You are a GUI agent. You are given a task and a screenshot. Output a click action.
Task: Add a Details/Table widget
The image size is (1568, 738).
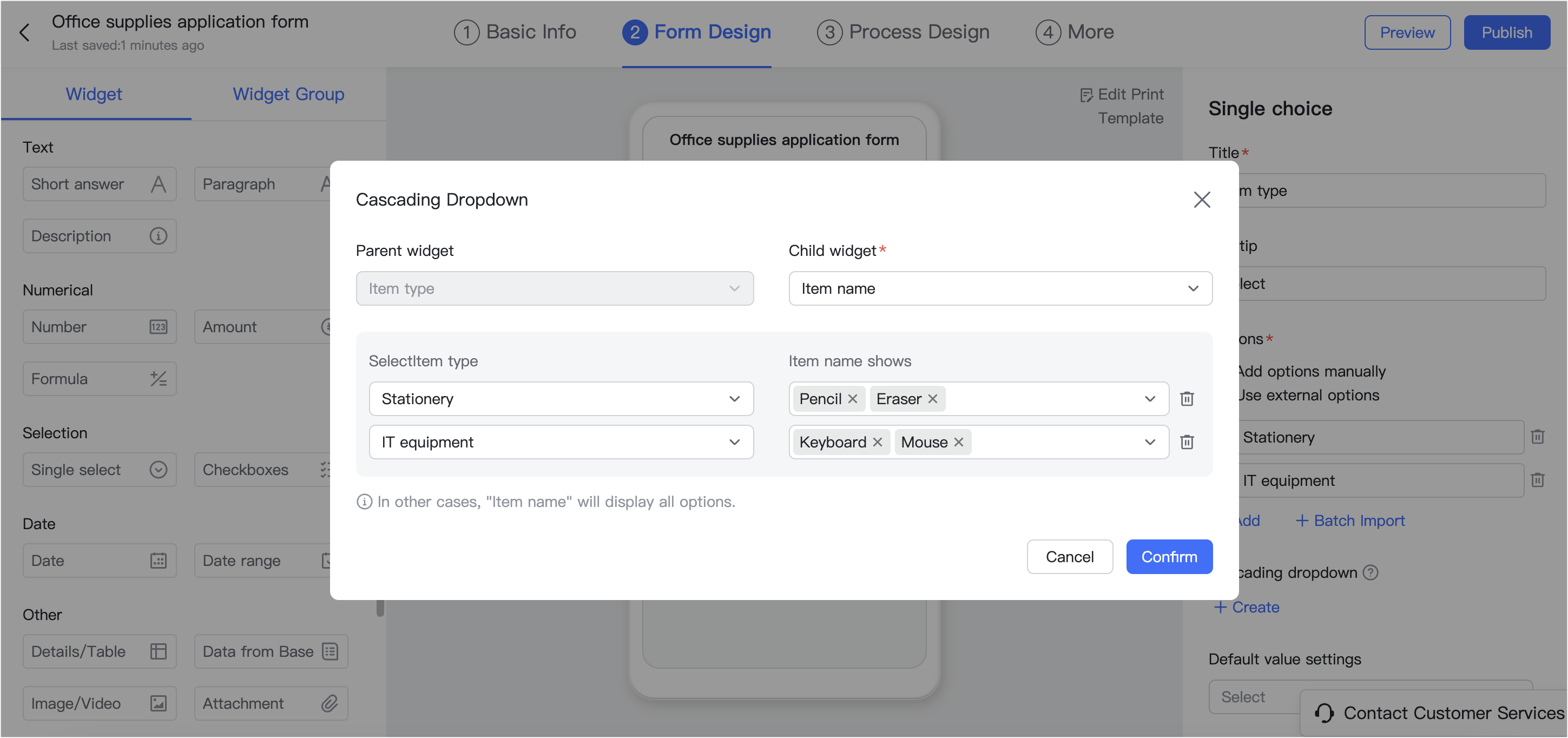click(x=99, y=651)
